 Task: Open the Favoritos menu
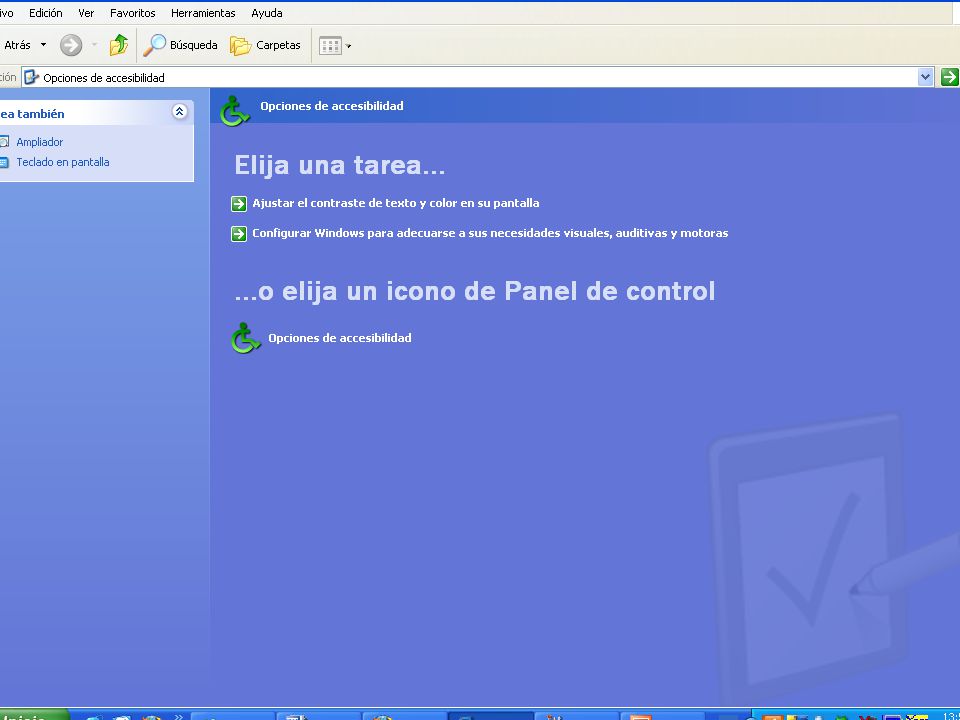133,13
